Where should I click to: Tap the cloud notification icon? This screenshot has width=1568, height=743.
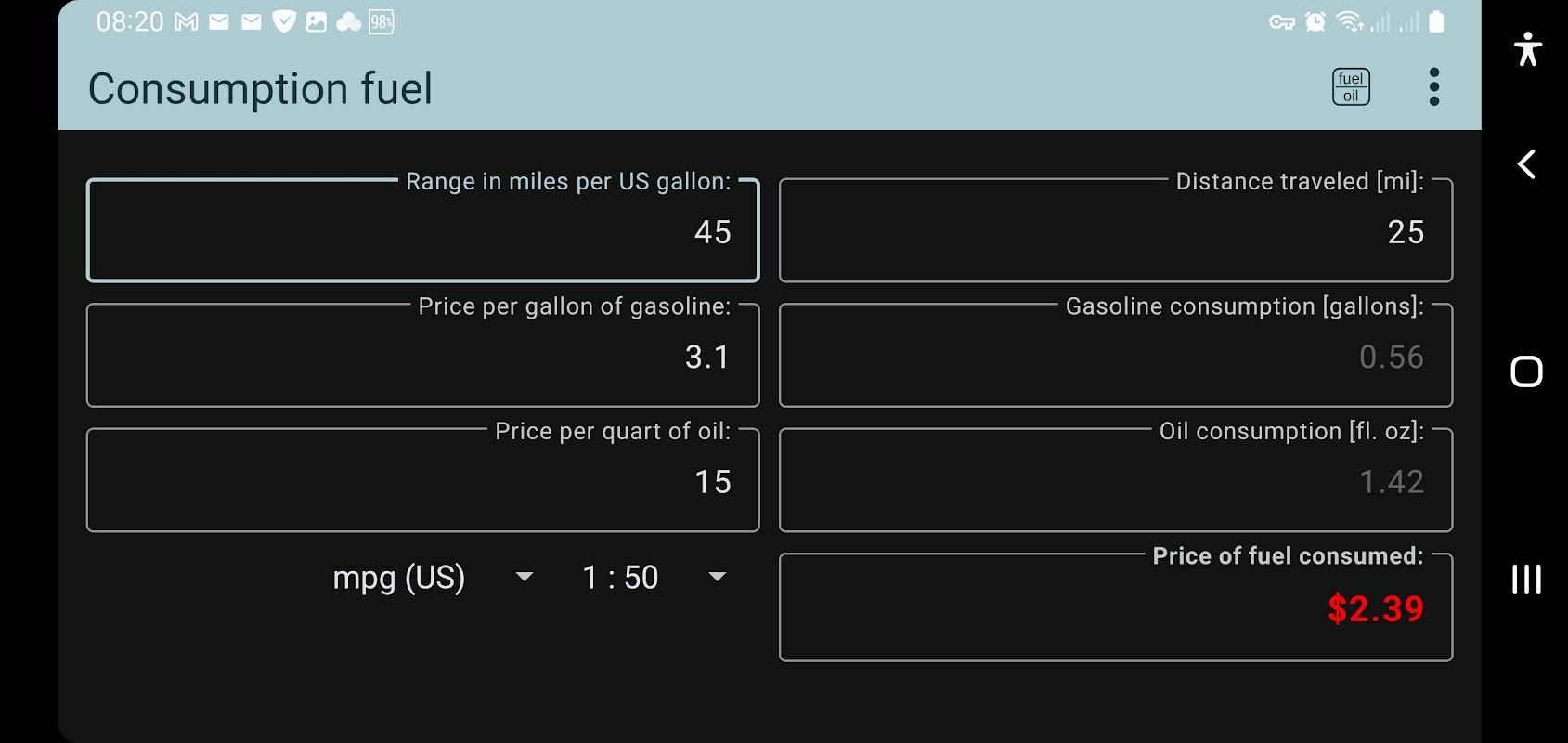pyautogui.click(x=348, y=22)
